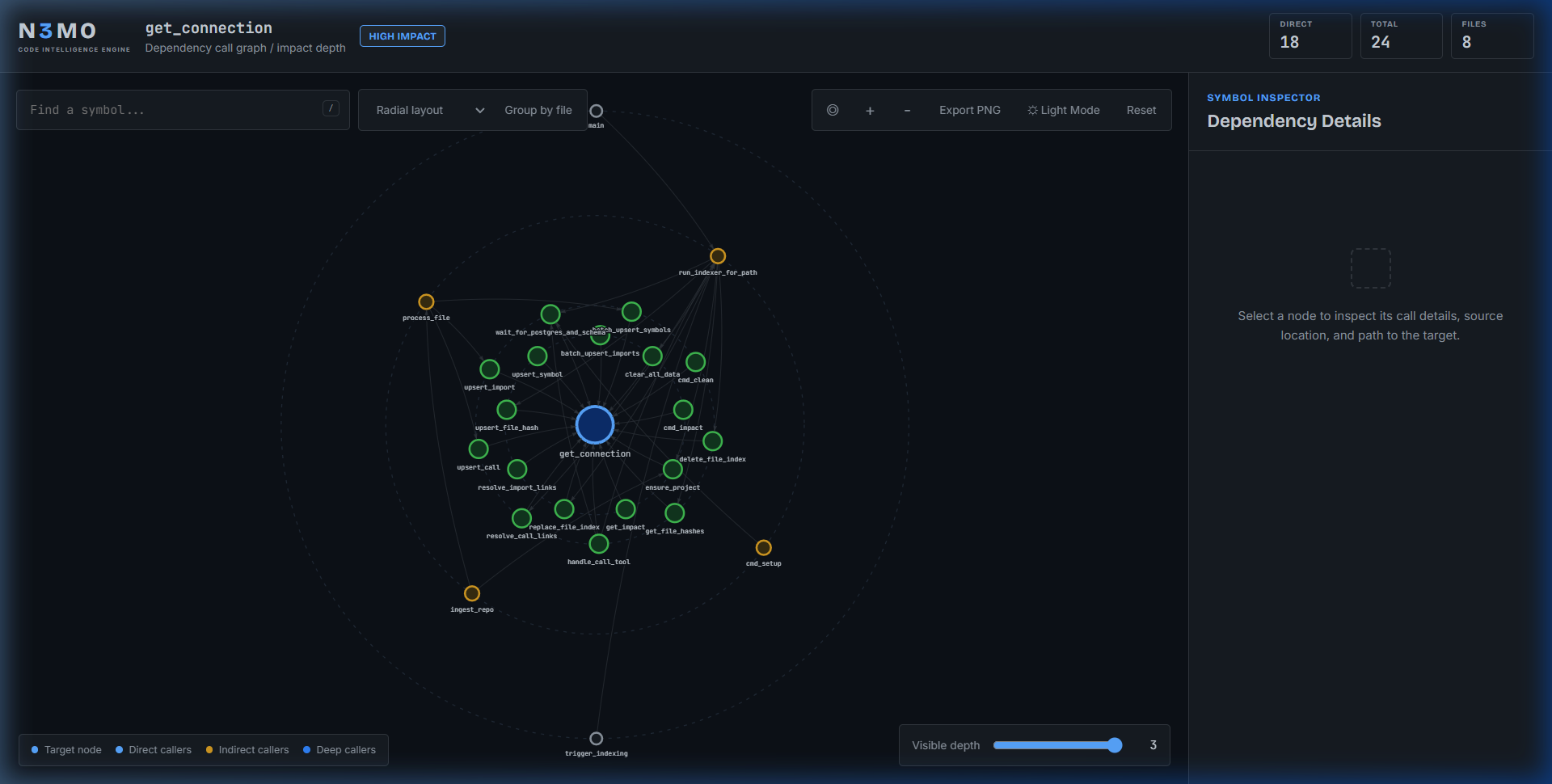Toggle Group by file
The width and height of the screenshot is (1552, 784).
(x=538, y=110)
